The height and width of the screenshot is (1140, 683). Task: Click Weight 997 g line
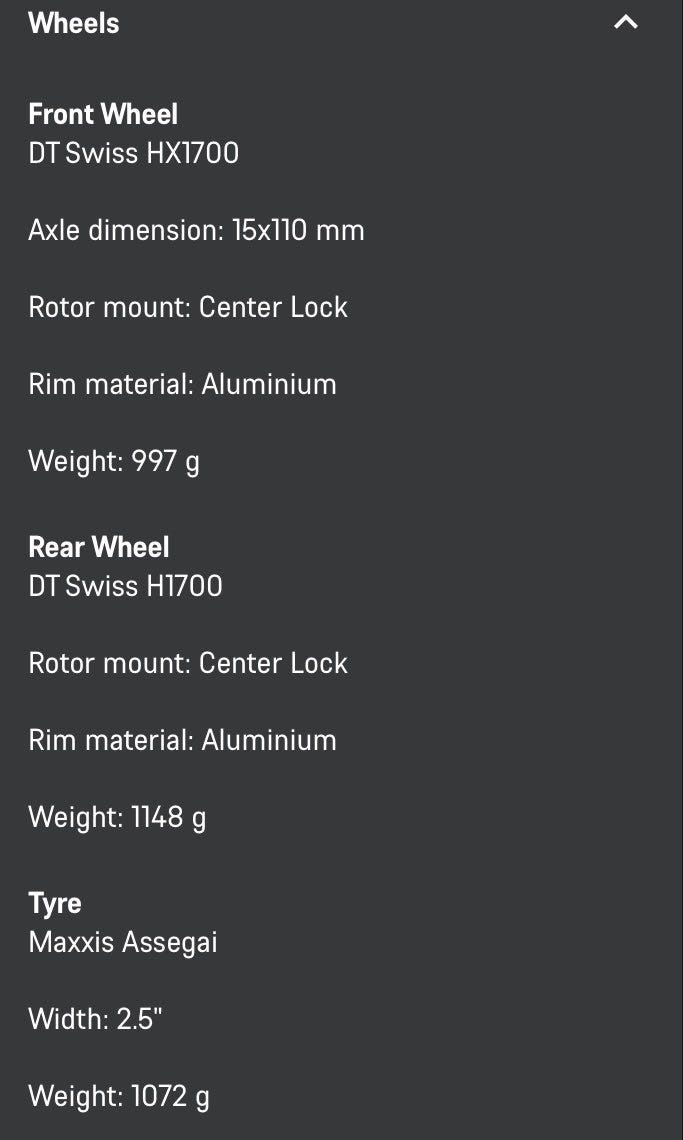(114, 462)
